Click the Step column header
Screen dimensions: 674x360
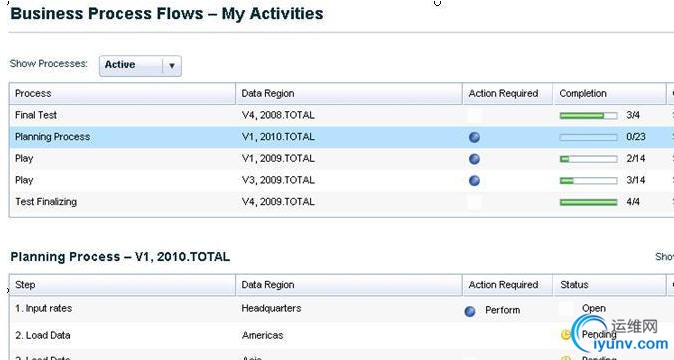coord(123,285)
